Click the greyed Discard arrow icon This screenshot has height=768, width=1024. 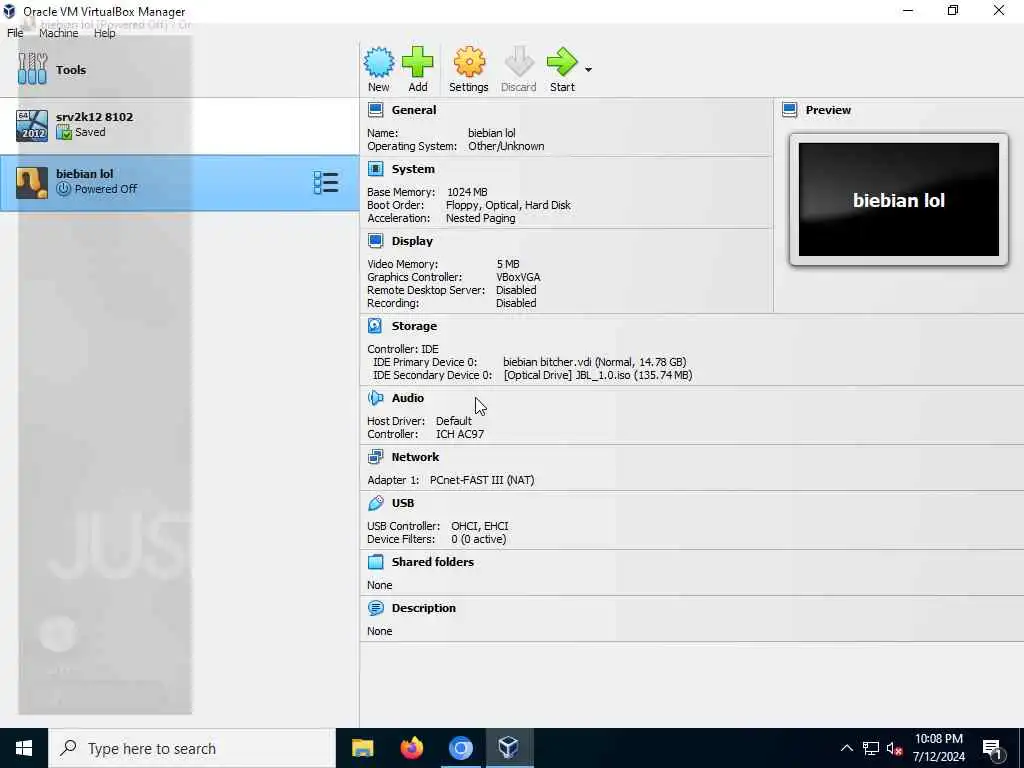[x=519, y=62]
